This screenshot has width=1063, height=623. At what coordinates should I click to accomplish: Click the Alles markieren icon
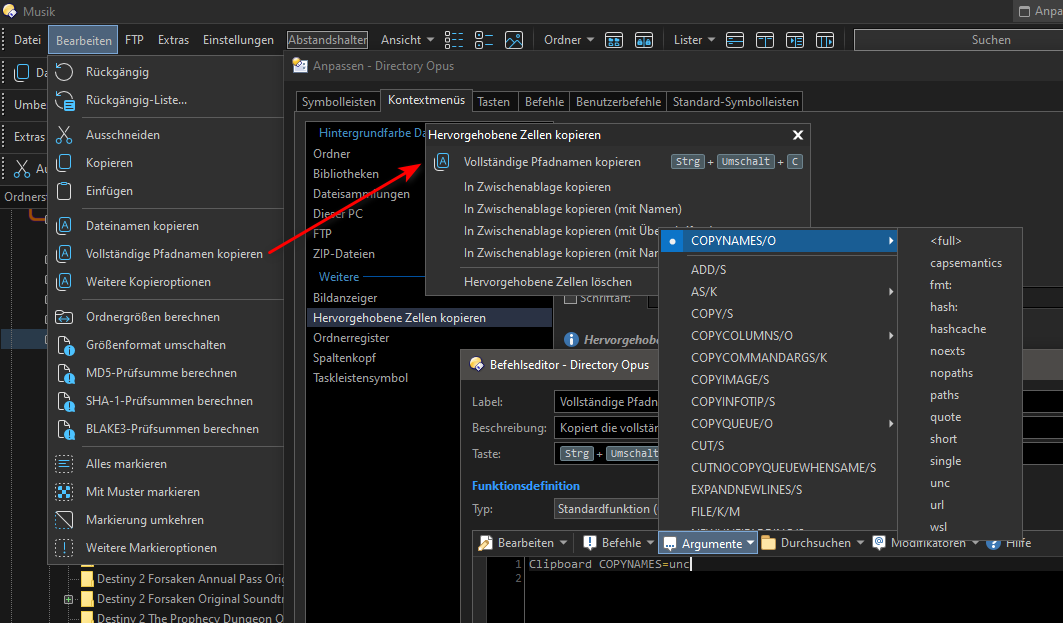64,464
